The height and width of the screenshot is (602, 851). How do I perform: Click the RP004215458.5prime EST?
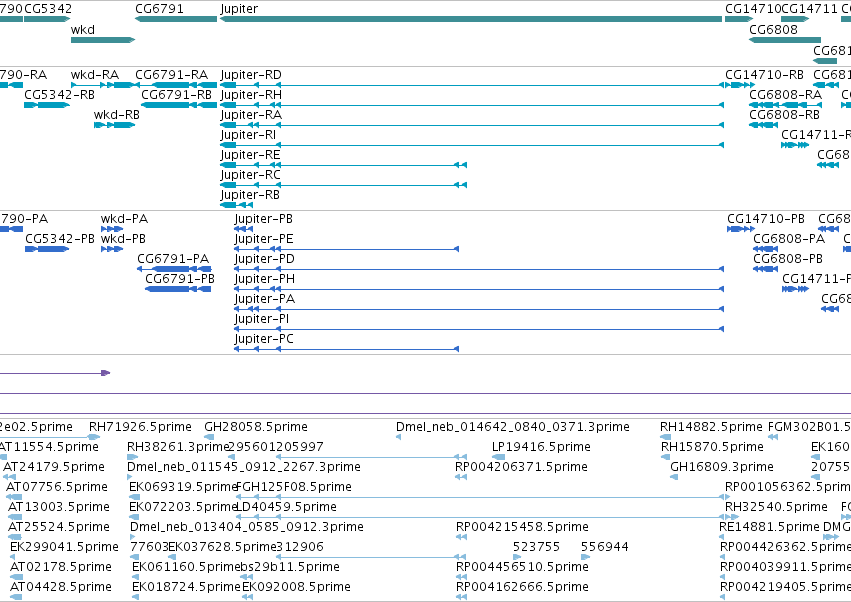coord(461,537)
